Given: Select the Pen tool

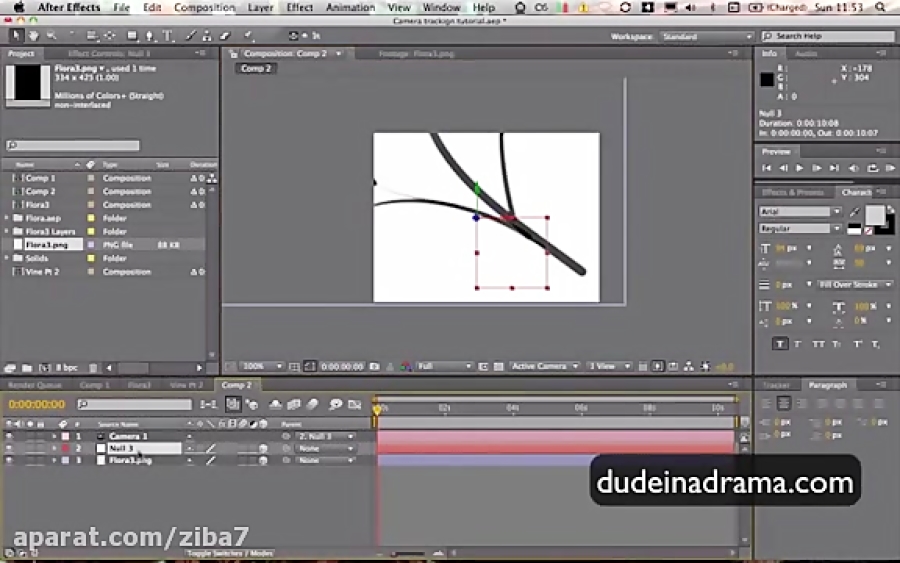Looking at the screenshot, I should 150,36.
